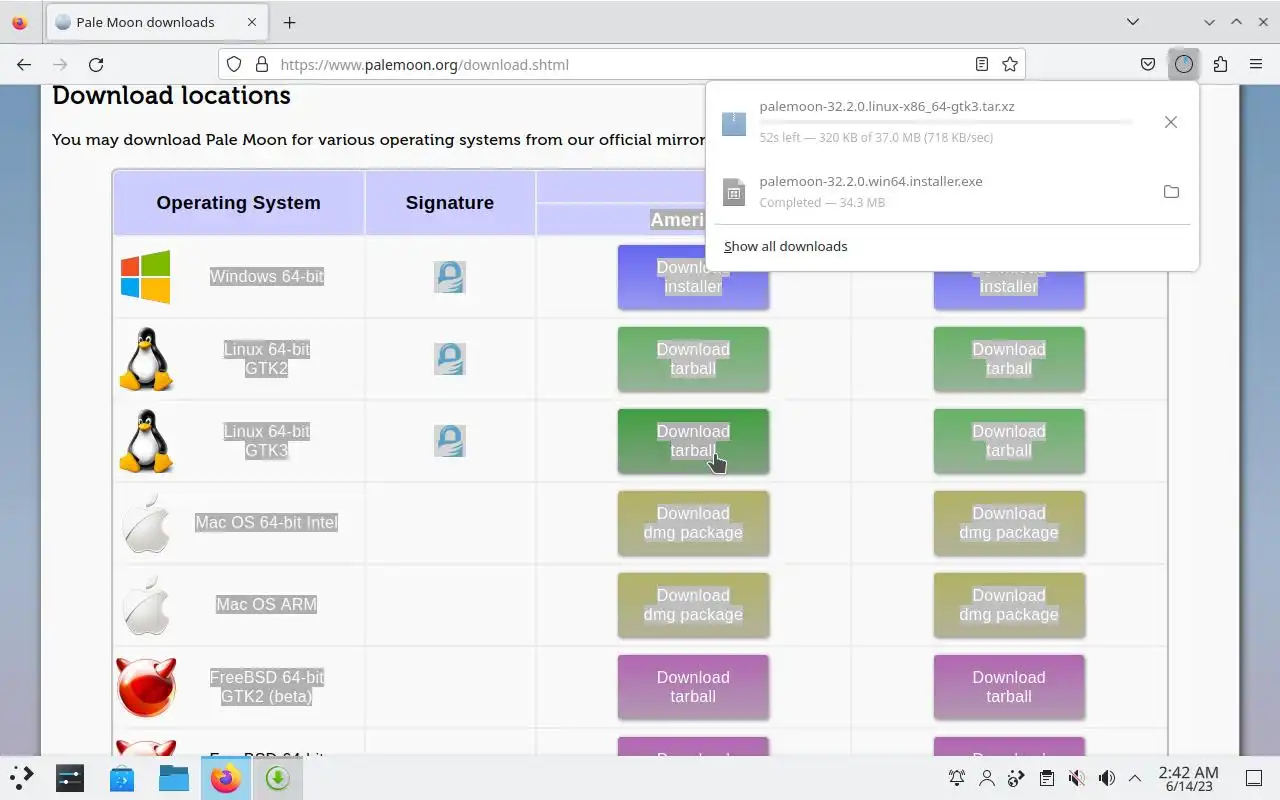Viewport: 1280px width, 800px height.
Task: Open the Extensions puzzle icon
Action: point(1220,64)
